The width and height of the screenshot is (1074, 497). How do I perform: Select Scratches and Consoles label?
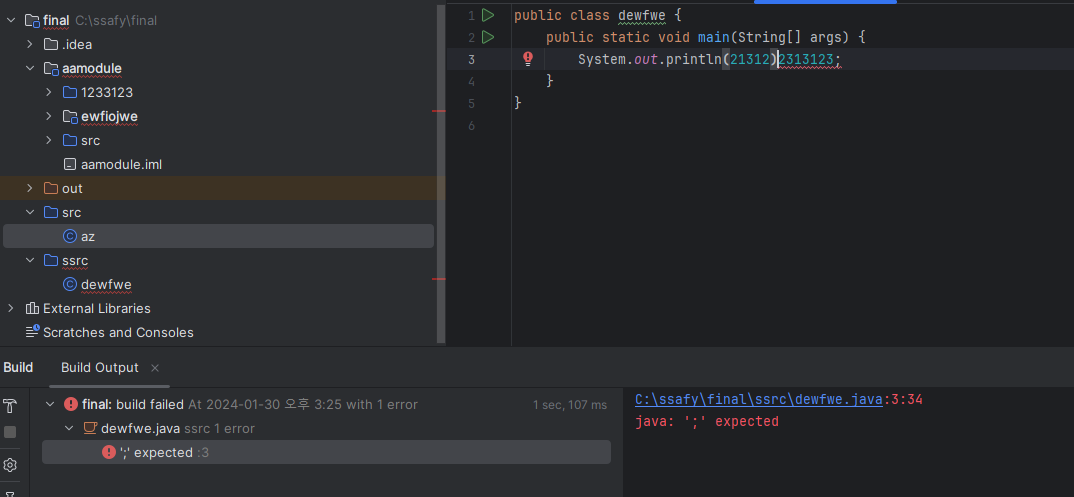tap(118, 332)
